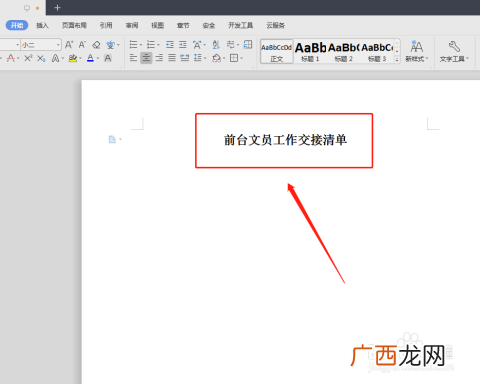480x384 pixels.
Task: Click the line spacing icon
Action: (x=198, y=58)
